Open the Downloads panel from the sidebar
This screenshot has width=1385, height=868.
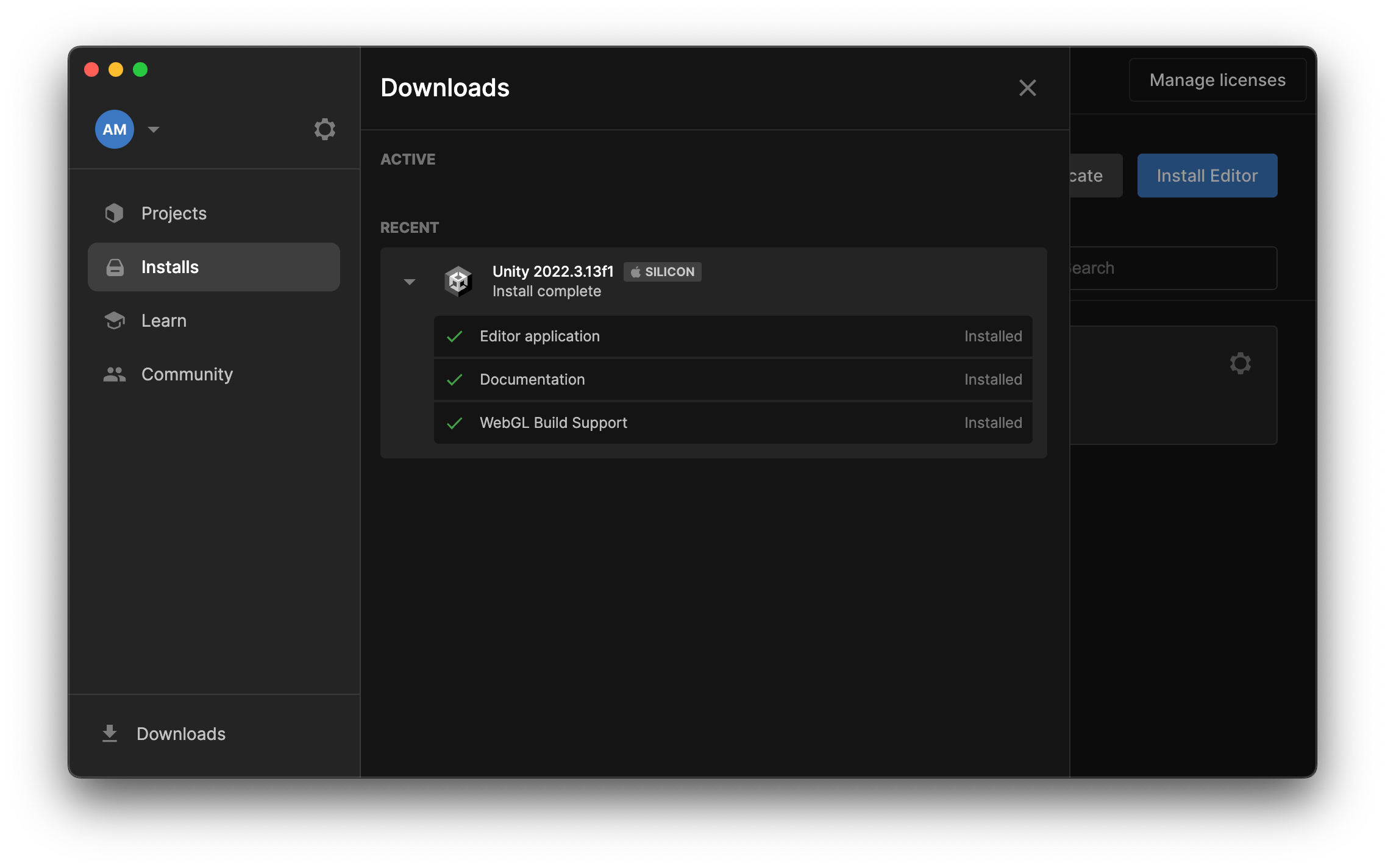click(180, 733)
